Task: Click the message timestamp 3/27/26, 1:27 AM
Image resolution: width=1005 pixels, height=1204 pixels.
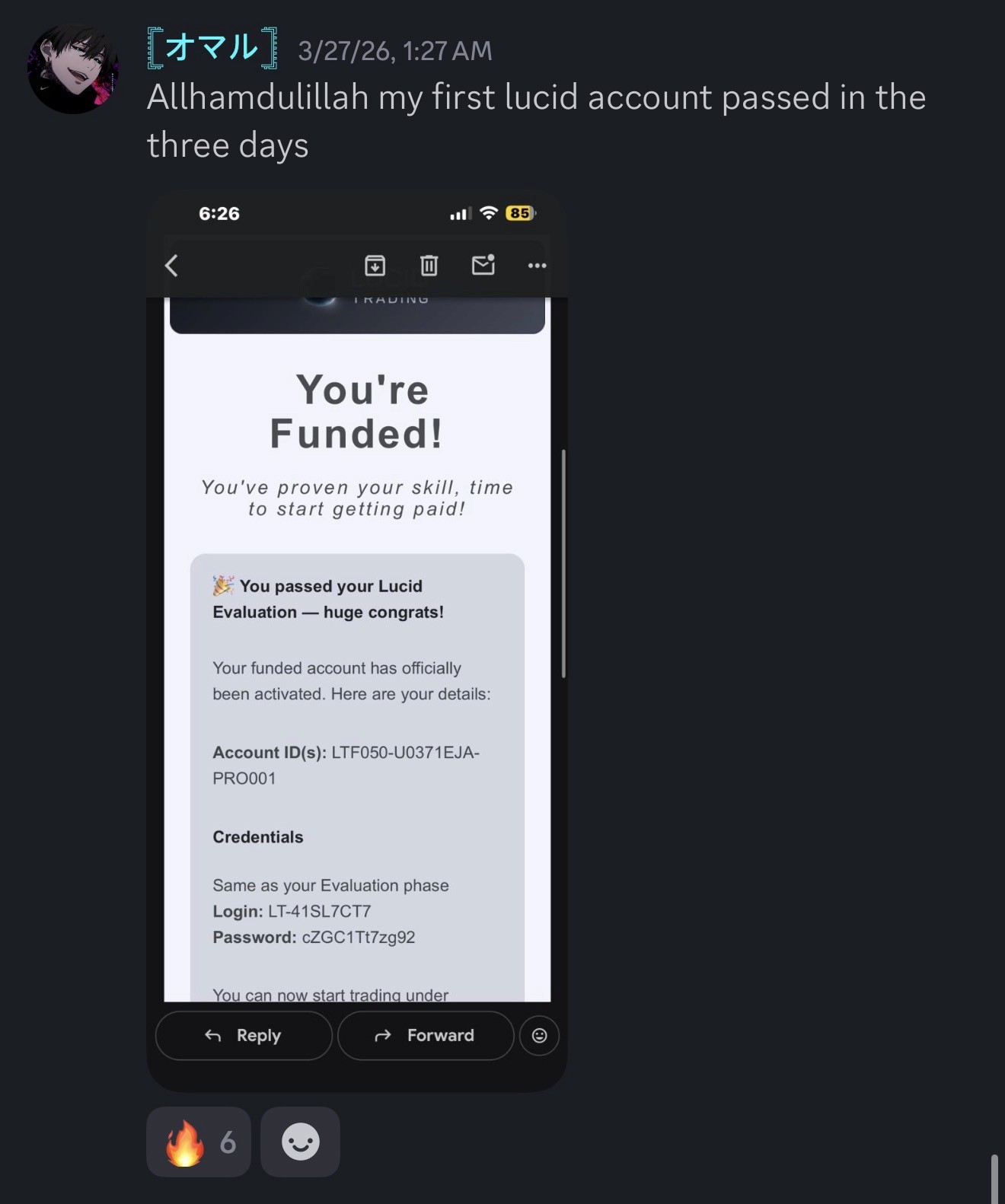Action: pos(395,51)
